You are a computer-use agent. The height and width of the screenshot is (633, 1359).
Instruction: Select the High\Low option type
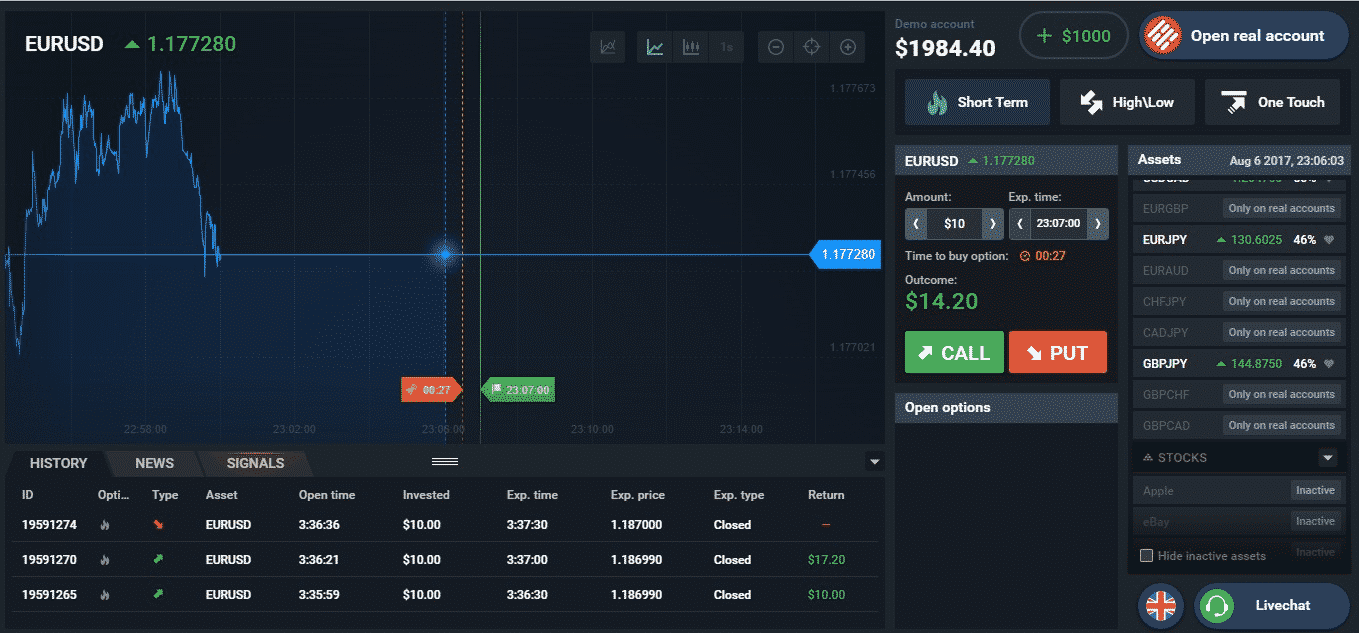[x=1125, y=102]
